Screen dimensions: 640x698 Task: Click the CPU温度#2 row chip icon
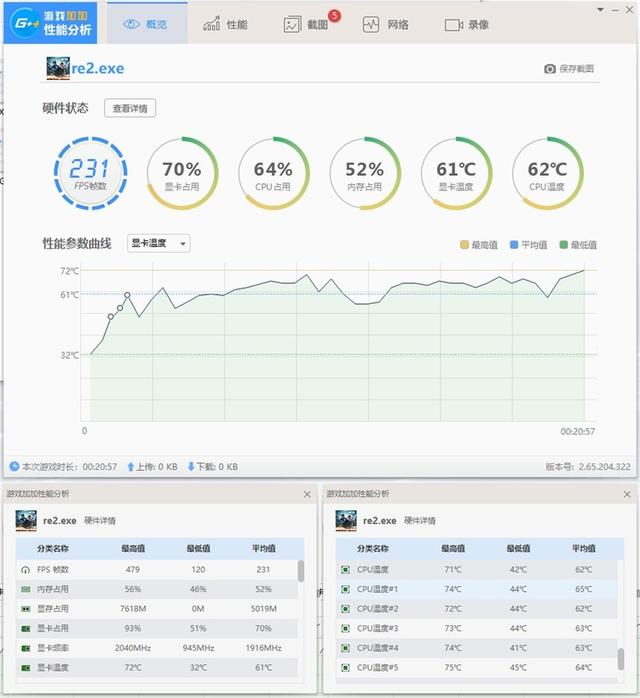coord(345,609)
